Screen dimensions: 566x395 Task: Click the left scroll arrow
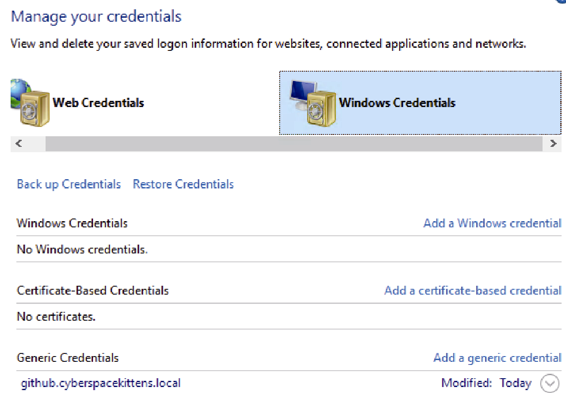(19, 144)
